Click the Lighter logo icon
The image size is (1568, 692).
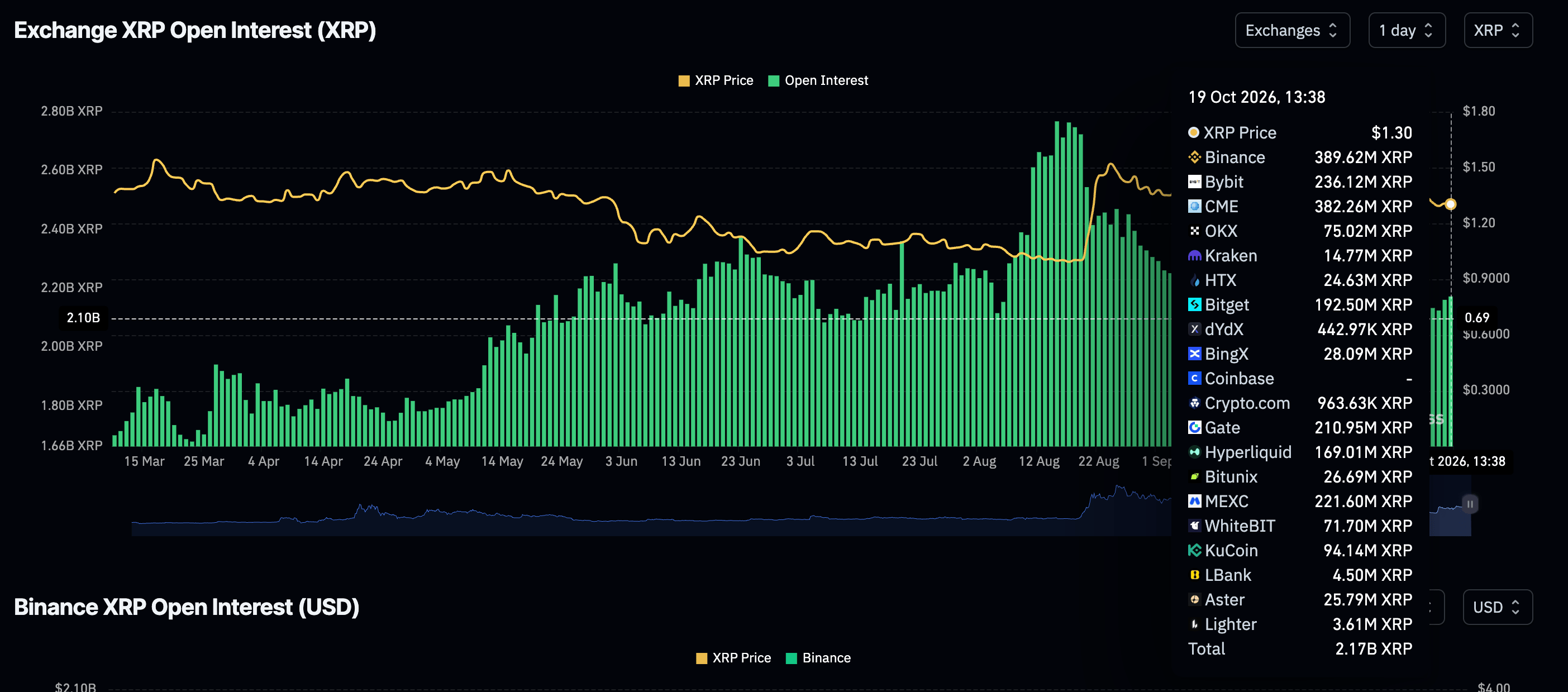point(1194,624)
